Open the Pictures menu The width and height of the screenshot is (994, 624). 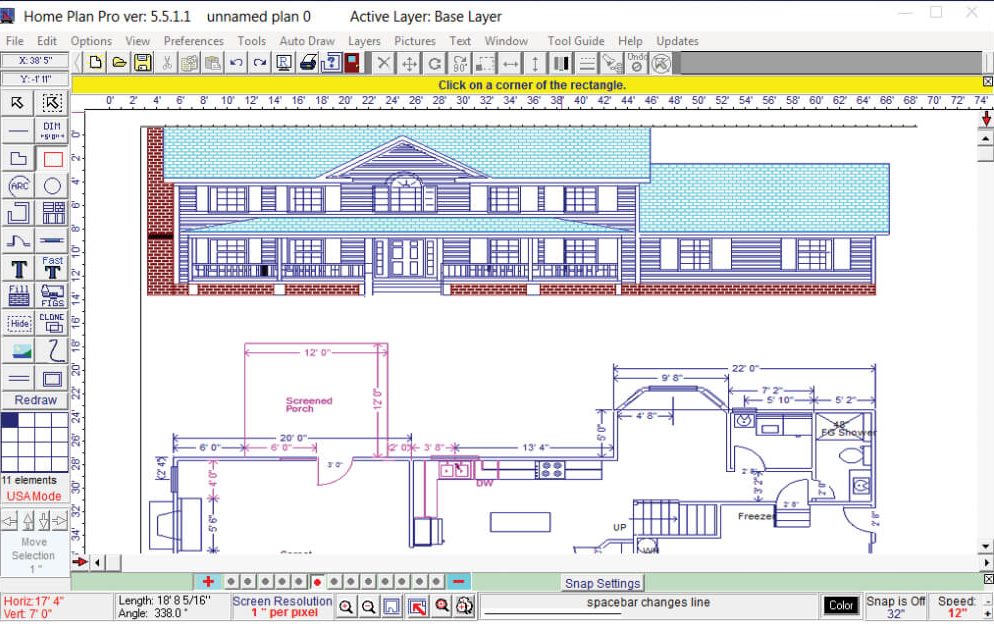pos(415,41)
